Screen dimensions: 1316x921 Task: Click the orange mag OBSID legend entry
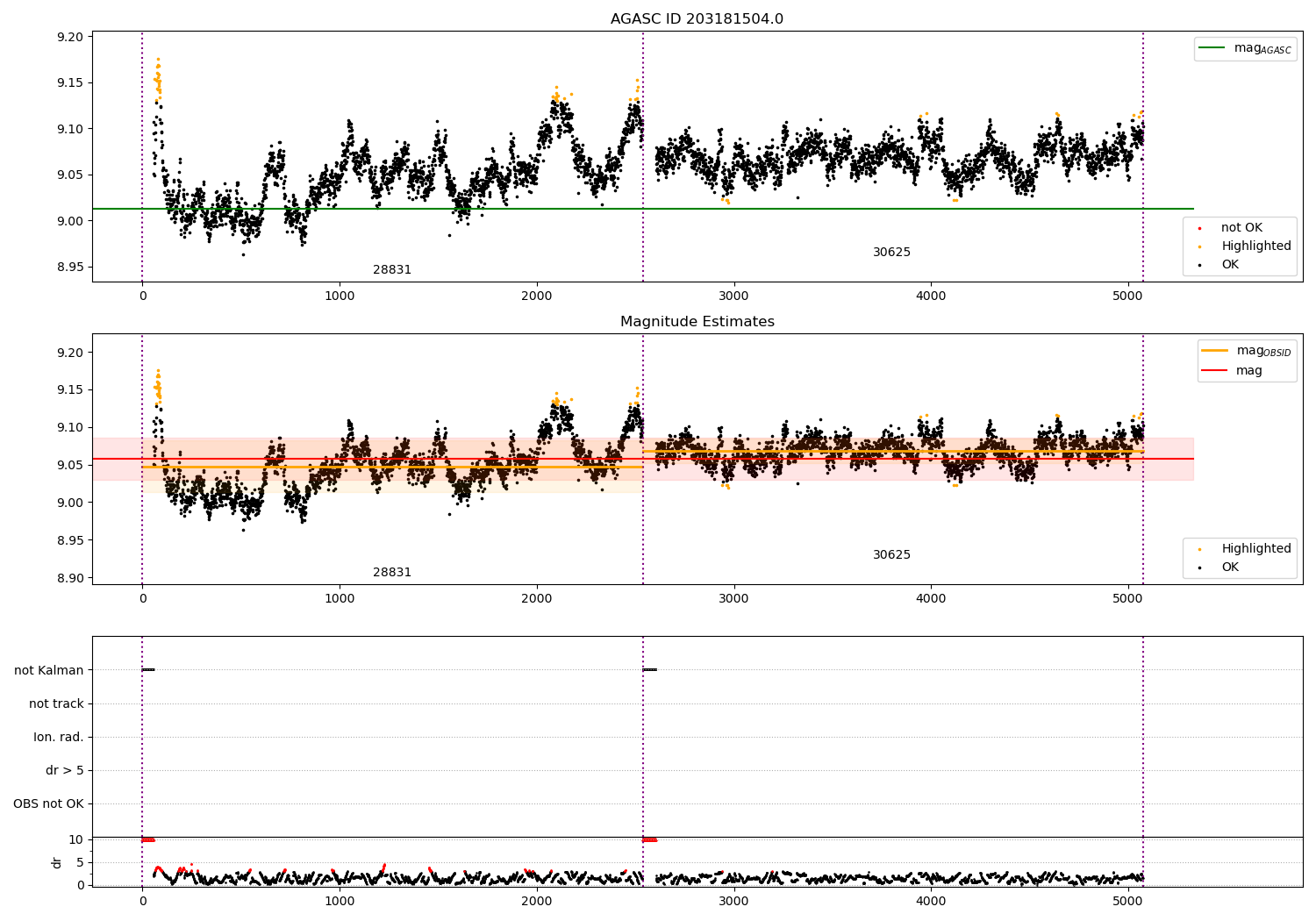[1247, 351]
